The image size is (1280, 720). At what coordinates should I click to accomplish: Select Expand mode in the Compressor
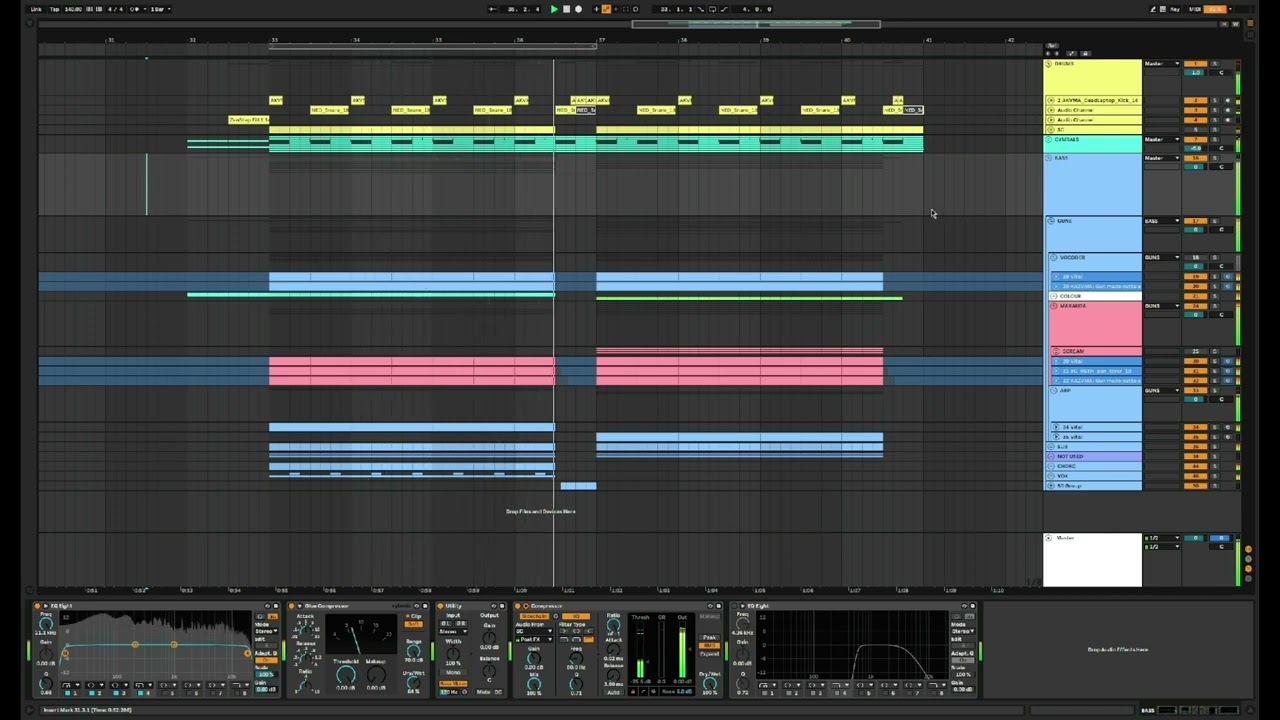709,654
